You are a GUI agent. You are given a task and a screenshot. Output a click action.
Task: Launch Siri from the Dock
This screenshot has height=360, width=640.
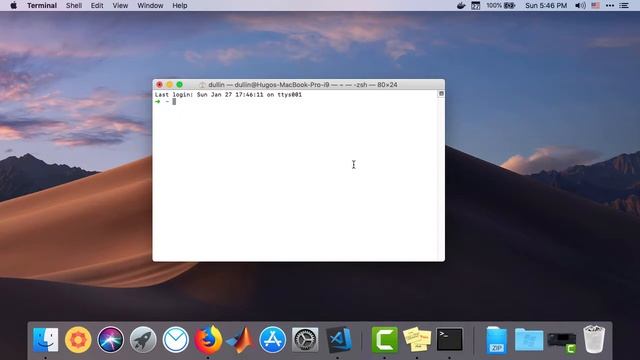[111, 340]
